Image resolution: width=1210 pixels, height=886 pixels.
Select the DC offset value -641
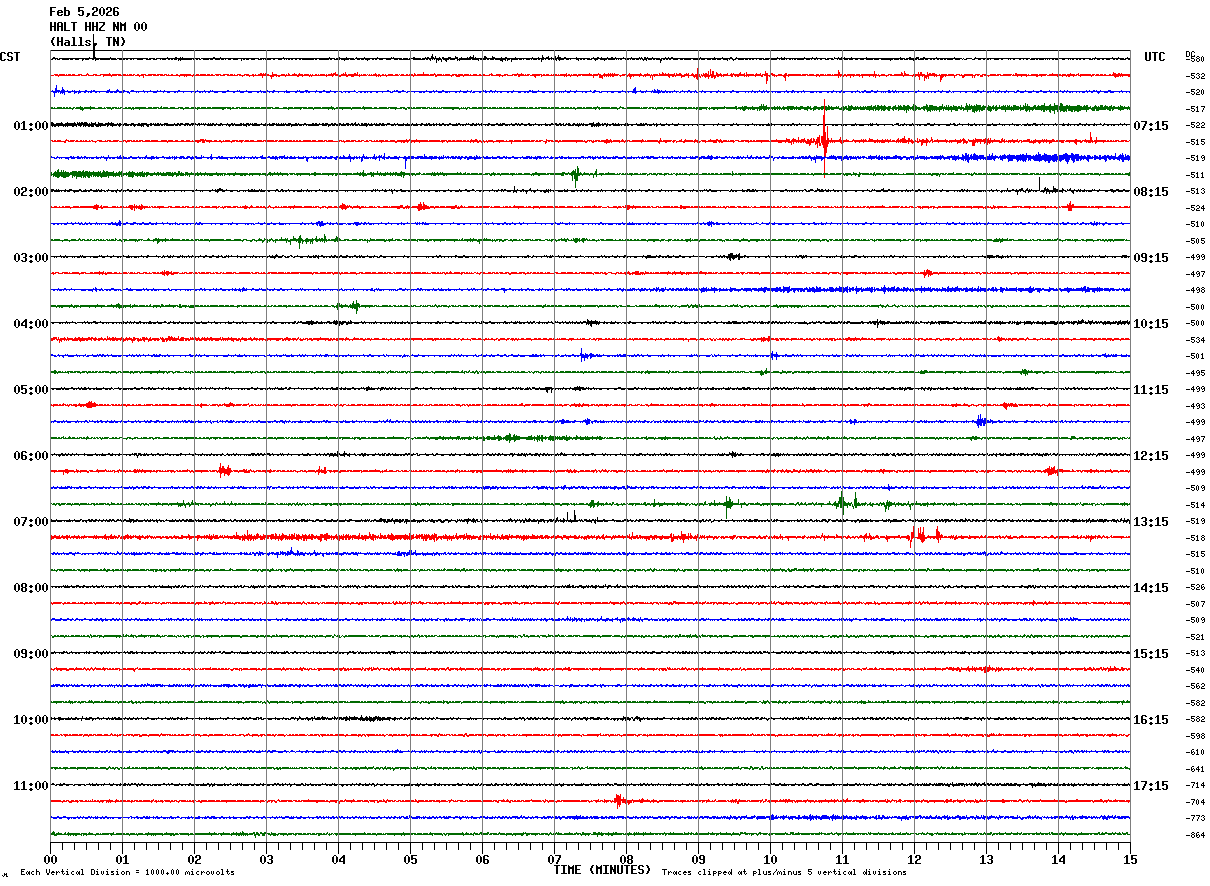[1195, 769]
